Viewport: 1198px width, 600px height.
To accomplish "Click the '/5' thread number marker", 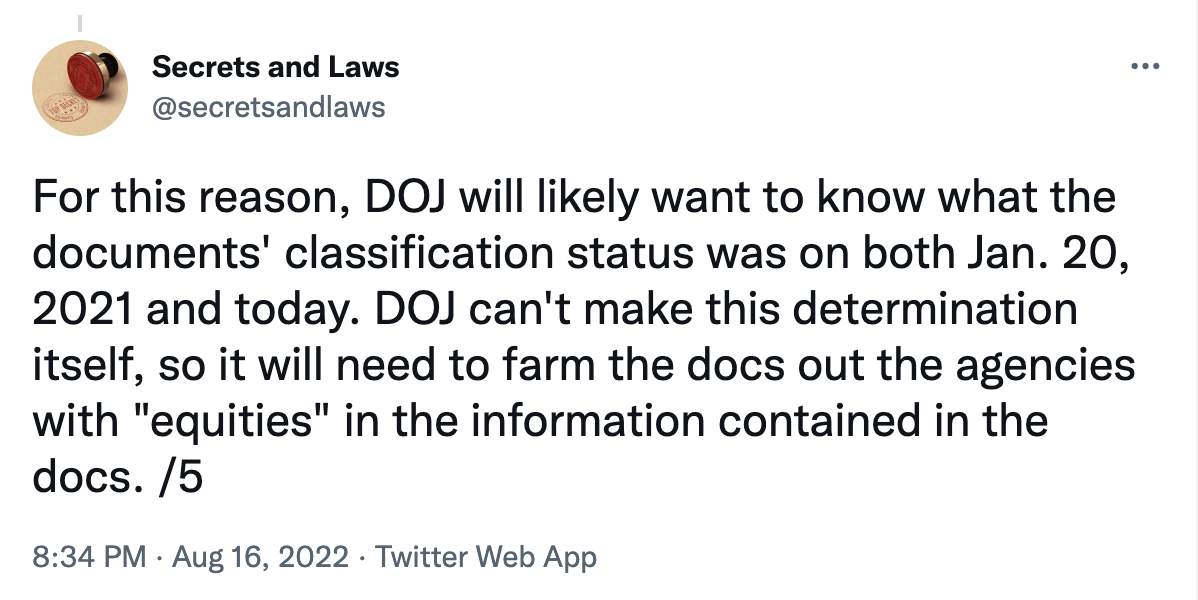I will pyautogui.click(x=182, y=478).
